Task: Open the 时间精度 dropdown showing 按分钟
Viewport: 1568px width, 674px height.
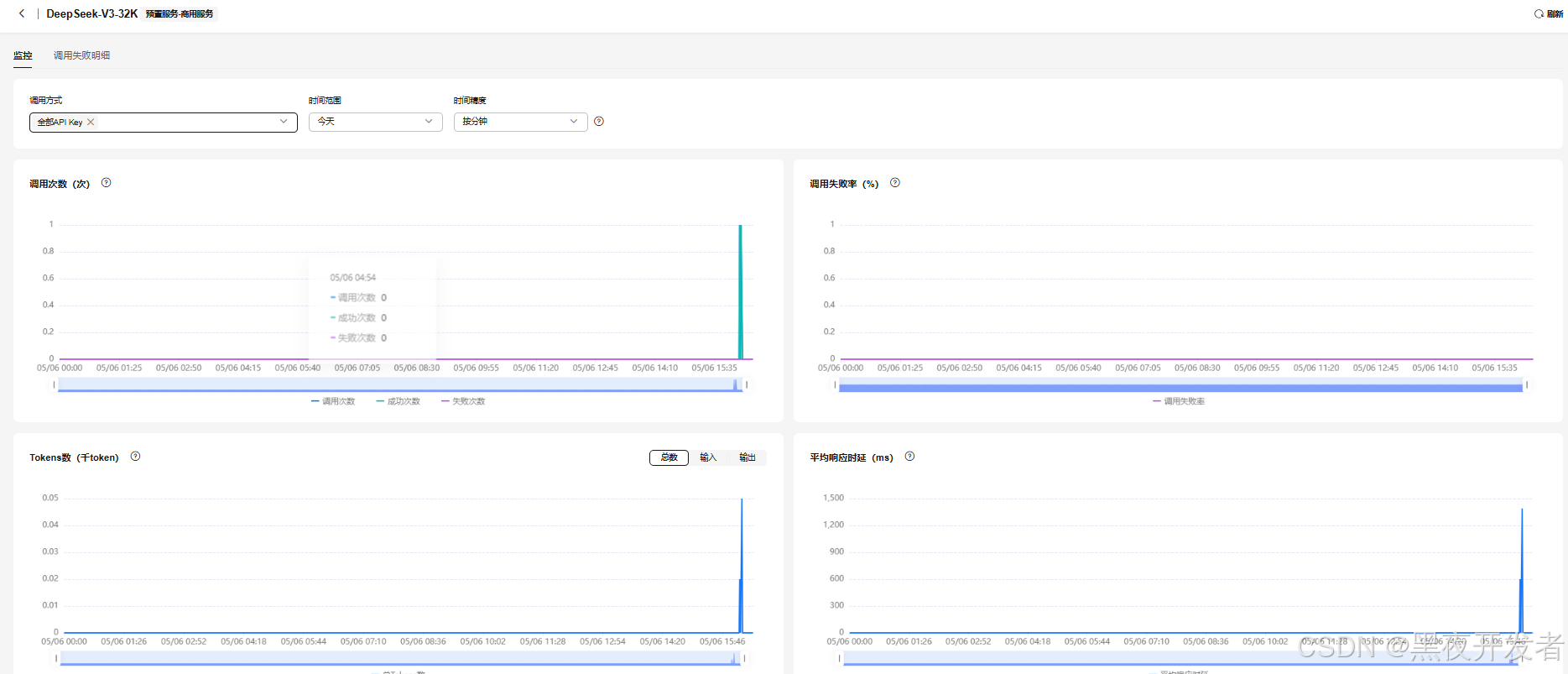Action: click(520, 122)
